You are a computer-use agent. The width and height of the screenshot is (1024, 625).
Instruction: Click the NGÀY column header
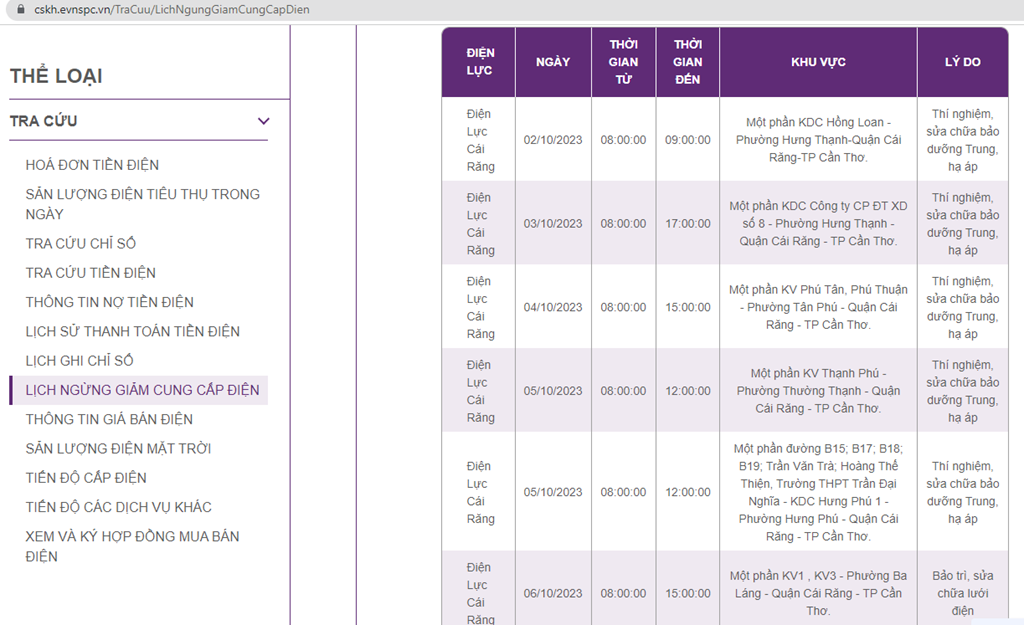coord(553,62)
